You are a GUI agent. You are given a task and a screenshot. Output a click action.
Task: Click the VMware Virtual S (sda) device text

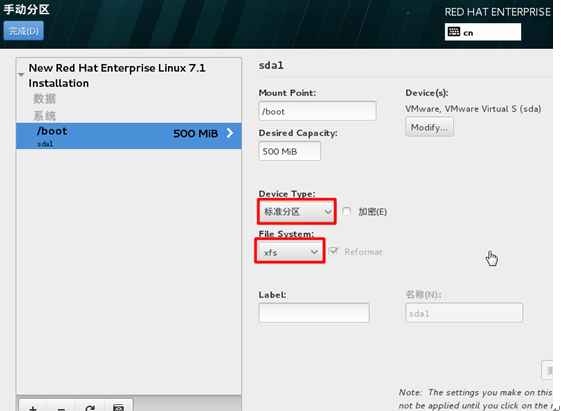tap(473, 109)
